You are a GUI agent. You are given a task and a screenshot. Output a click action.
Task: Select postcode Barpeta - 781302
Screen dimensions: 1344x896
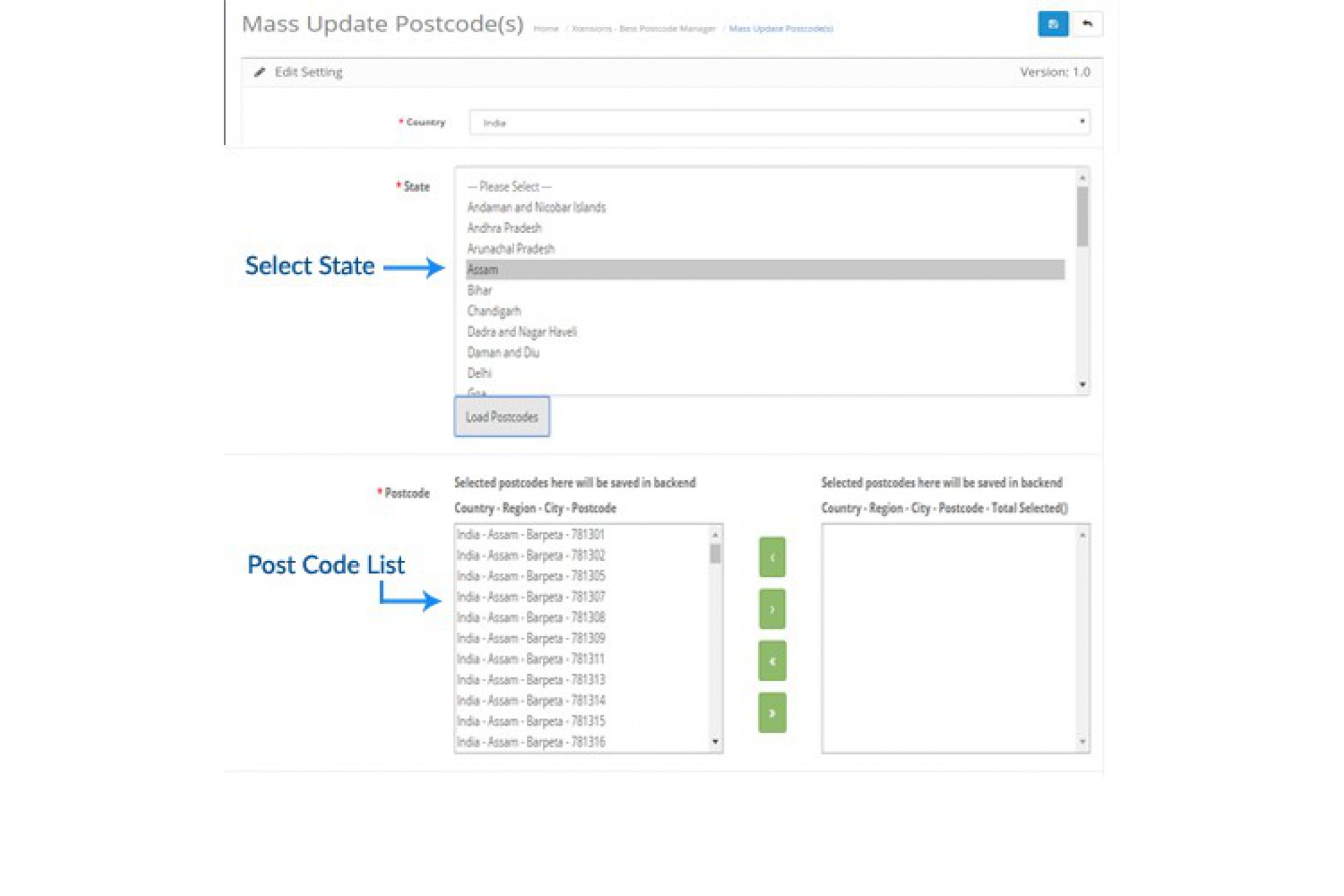pos(582,555)
